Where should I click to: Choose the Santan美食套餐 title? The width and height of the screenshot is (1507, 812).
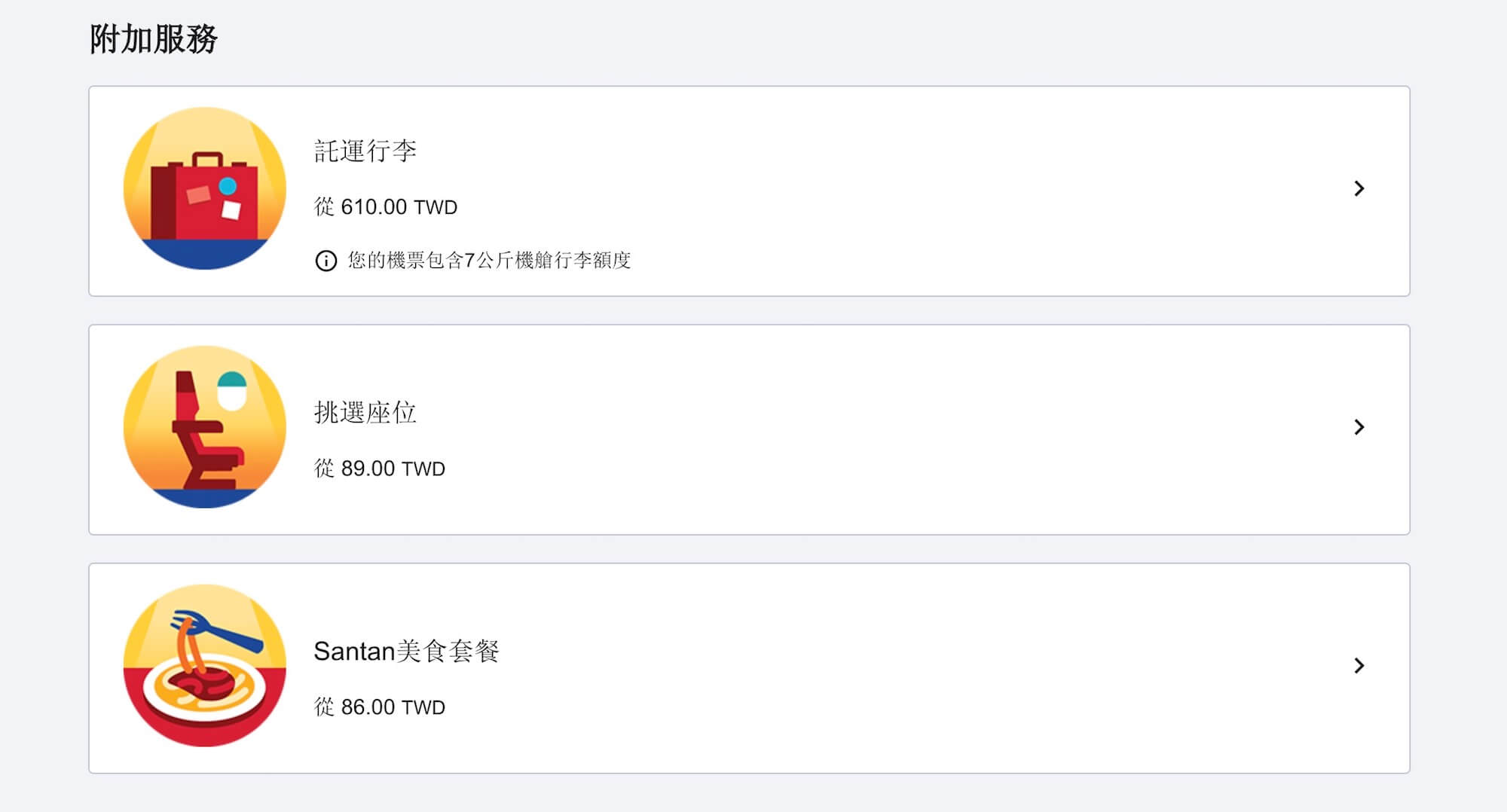(x=406, y=652)
